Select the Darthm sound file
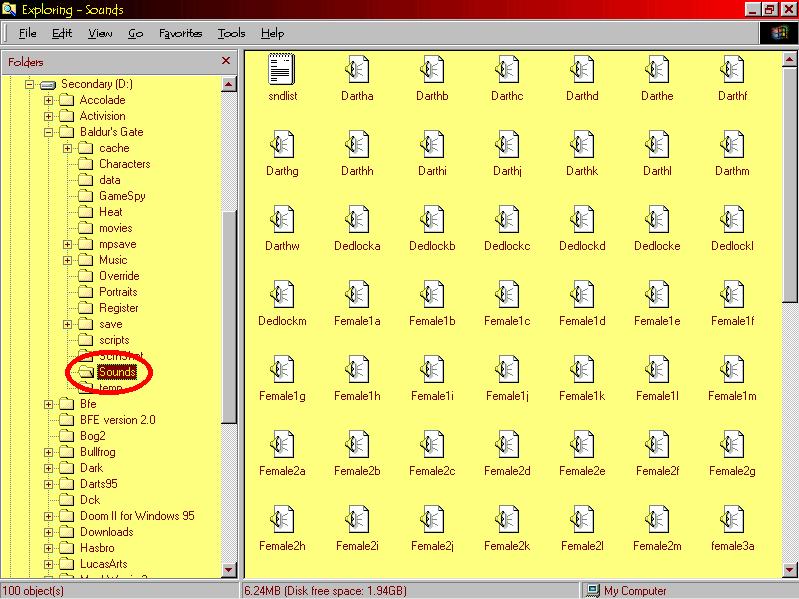 732,146
